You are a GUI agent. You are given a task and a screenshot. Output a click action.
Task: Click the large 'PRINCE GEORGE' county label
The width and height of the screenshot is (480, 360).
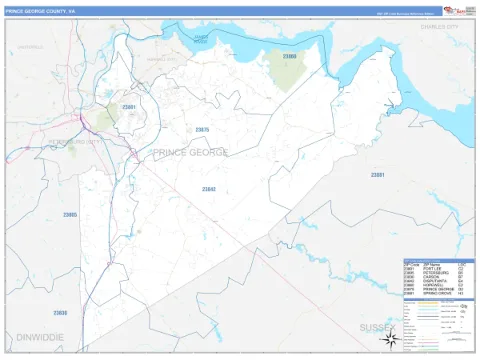[190, 153]
